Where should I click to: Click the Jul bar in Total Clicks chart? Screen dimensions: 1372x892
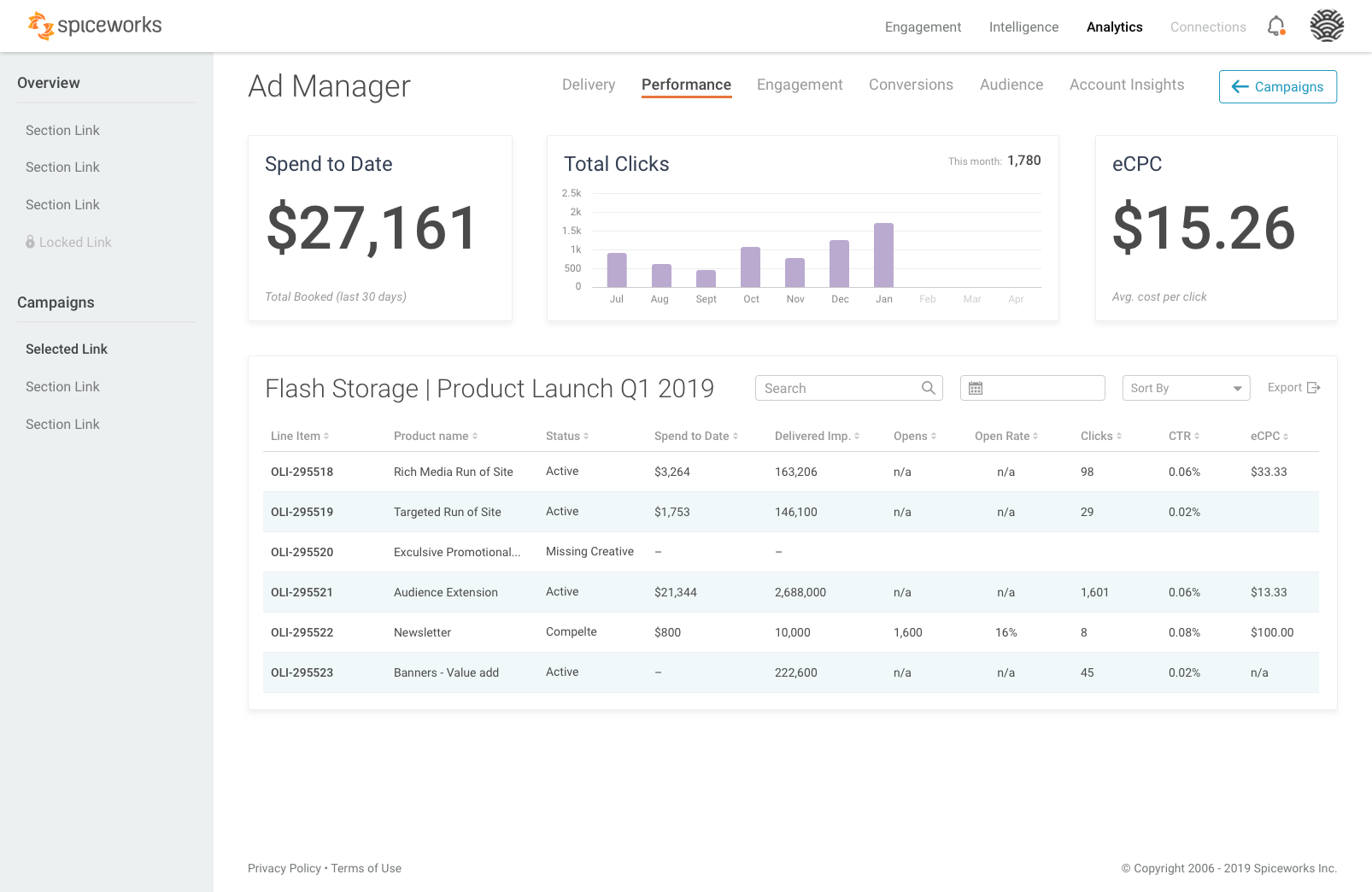(617, 270)
